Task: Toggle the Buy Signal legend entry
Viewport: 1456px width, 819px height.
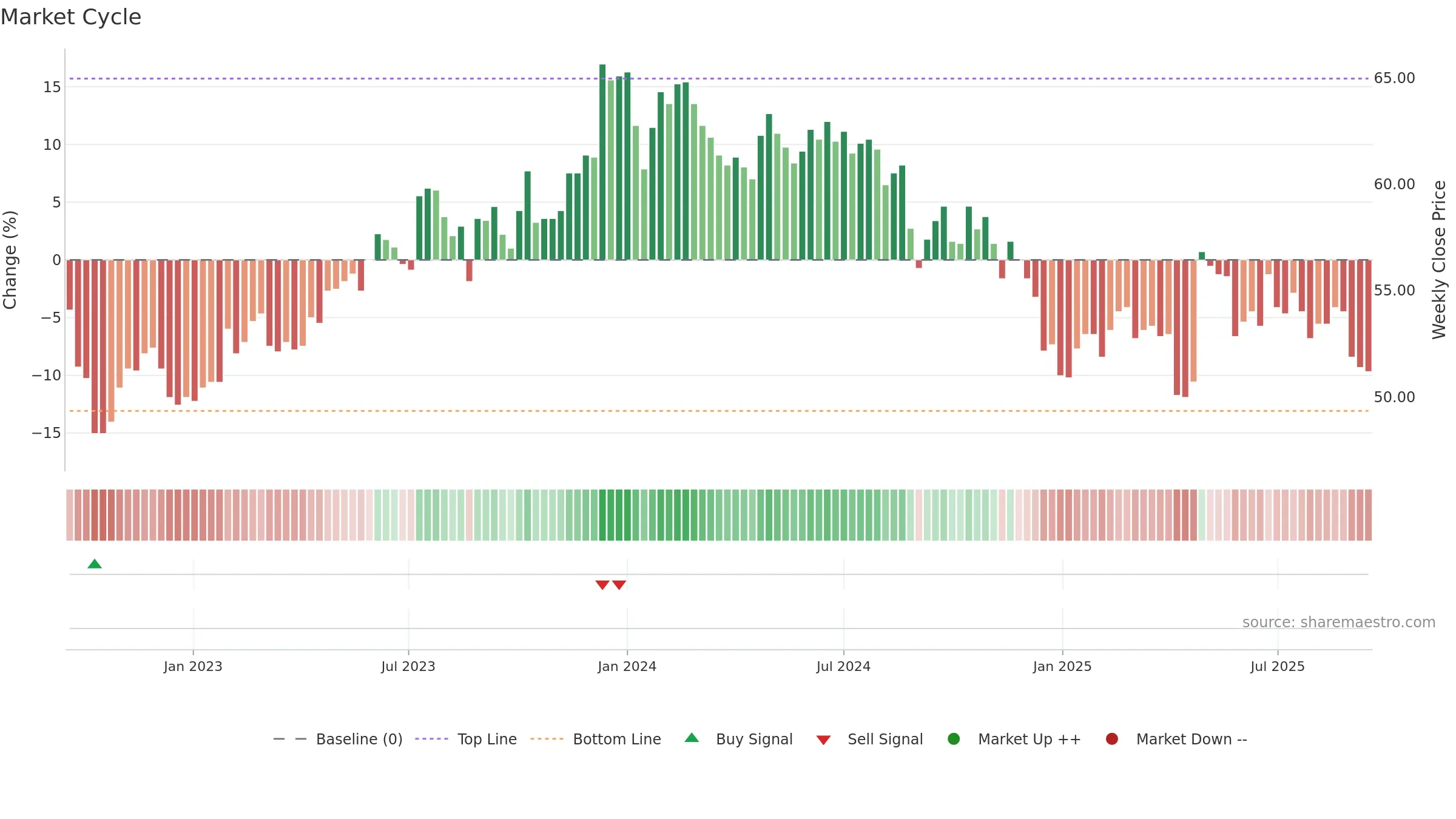Action: [x=738, y=740]
